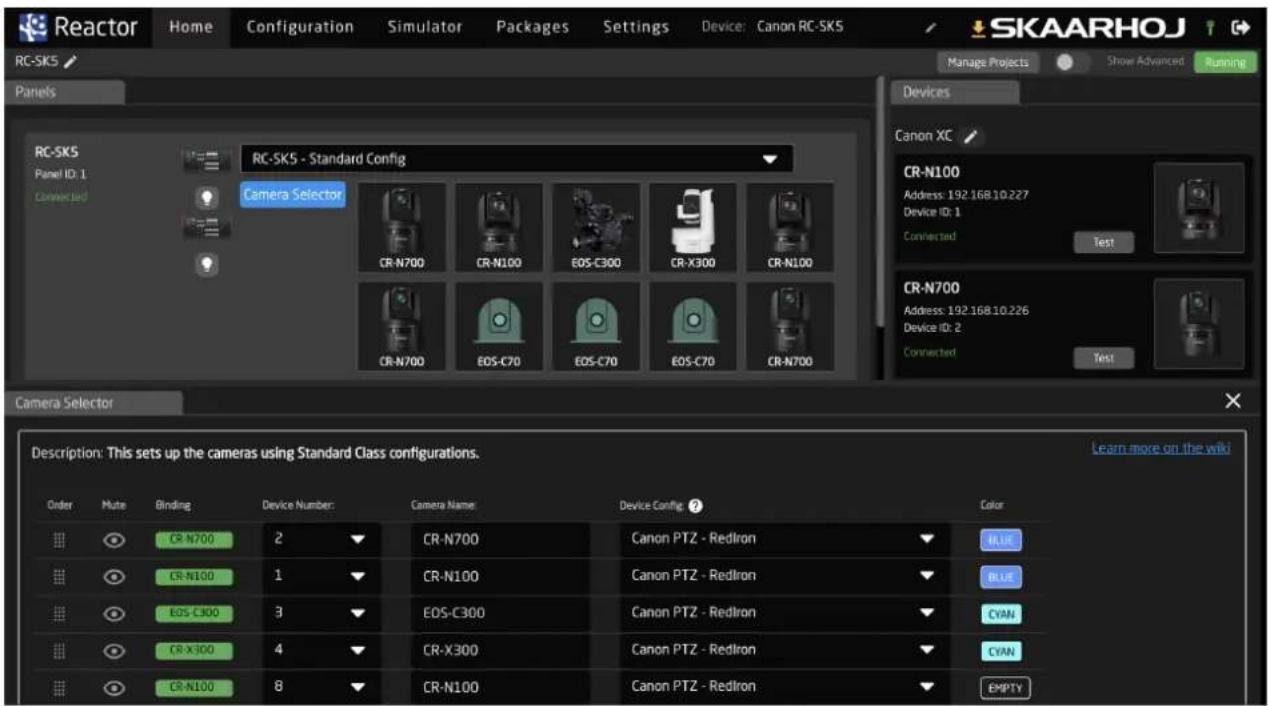This screenshot has height=706, width=1268.
Task: Open the Simulator menu
Action: point(425,28)
